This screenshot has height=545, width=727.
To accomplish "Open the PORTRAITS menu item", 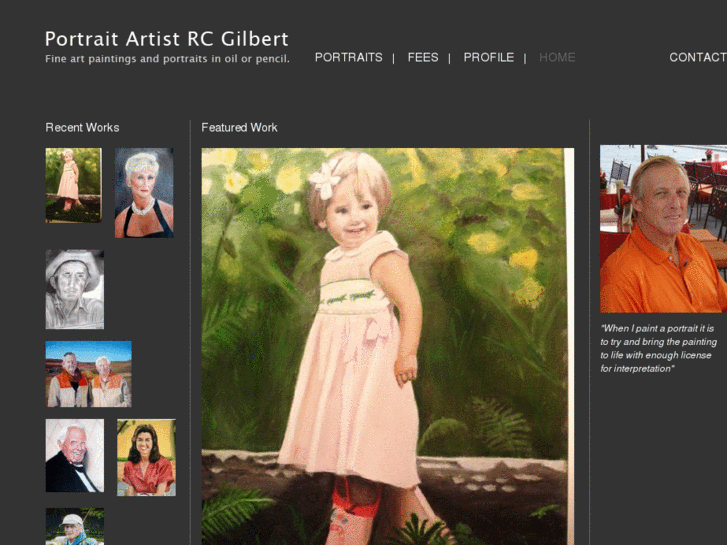I will pos(349,58).
